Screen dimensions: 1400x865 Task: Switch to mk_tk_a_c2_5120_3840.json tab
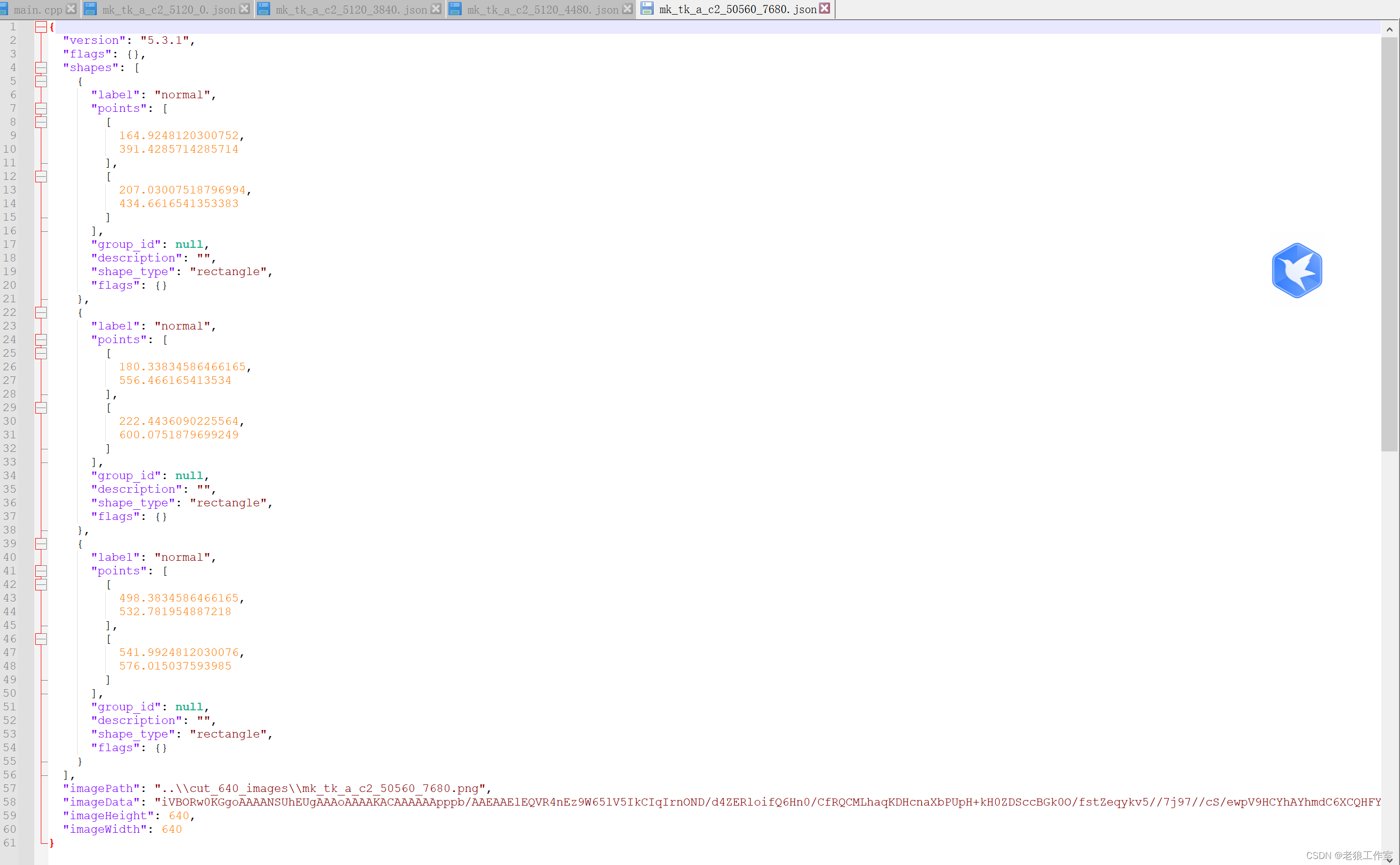click(x=351, y=10)
